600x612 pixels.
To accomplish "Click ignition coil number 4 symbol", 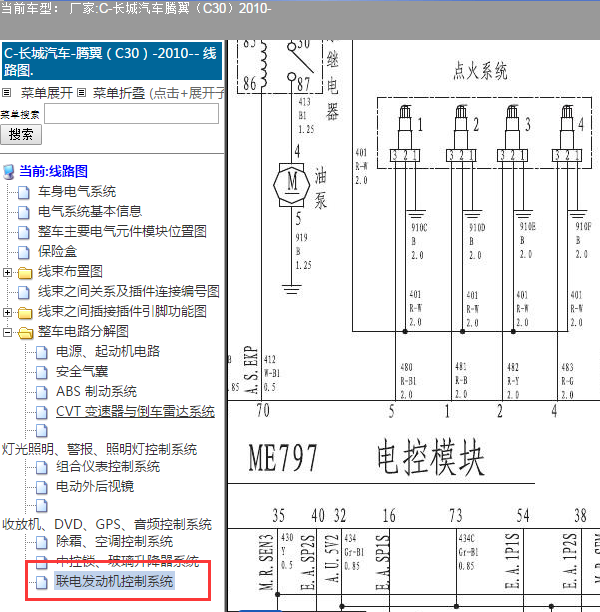I will pyautogui.click(x=567, y=134).
